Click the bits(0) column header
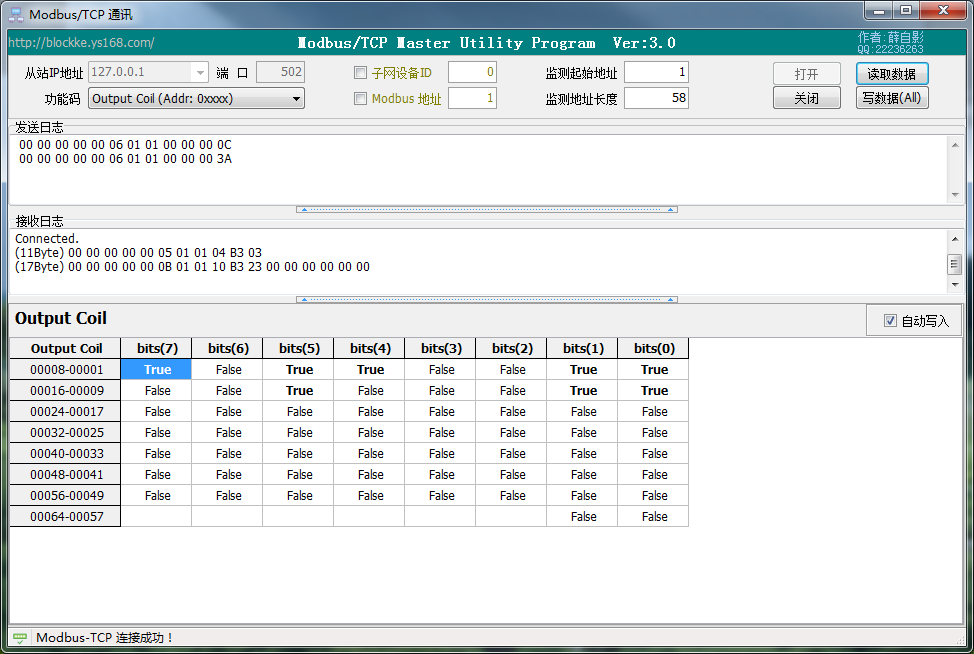Screen dimensions: 974x654 [x=654, y=348]
